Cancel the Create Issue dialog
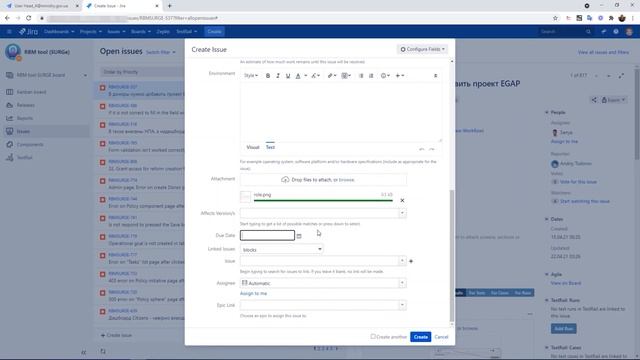Viewport: 640px width, 360px height. pos(441,337)
